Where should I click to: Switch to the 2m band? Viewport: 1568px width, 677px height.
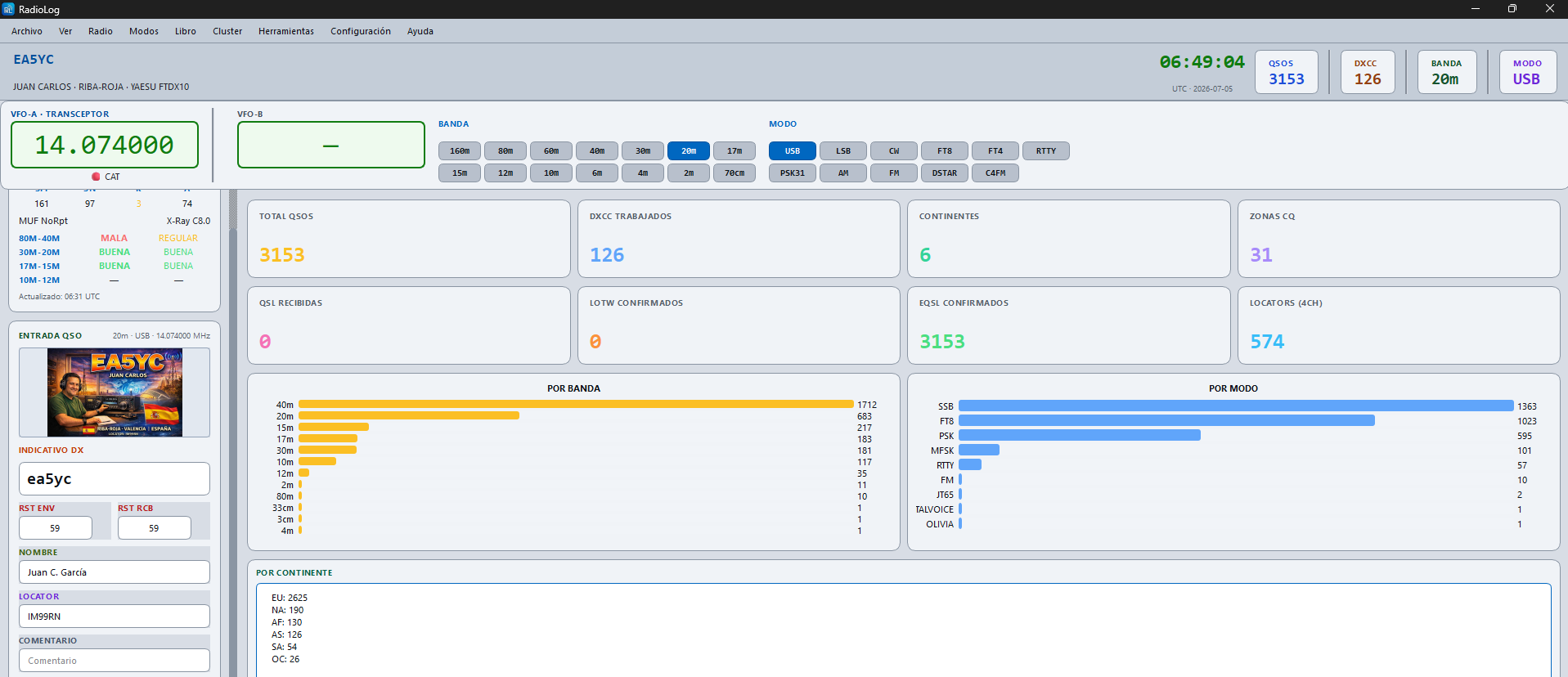(x=689, y=173)
